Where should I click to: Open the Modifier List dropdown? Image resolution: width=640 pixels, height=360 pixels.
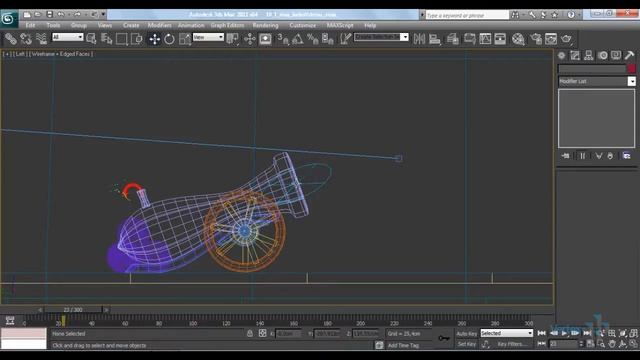pos(597,81)
